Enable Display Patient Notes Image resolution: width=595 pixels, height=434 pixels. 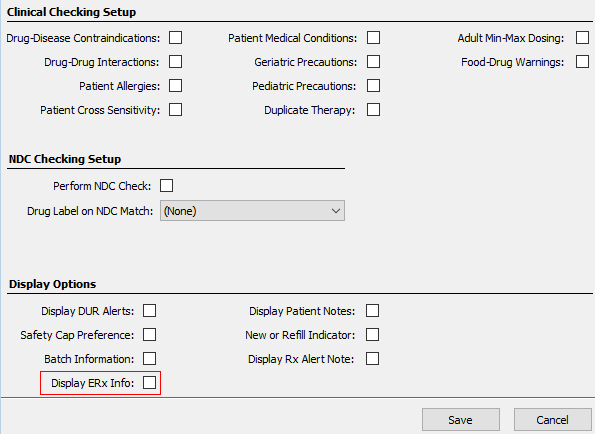(x=373, y=311)
